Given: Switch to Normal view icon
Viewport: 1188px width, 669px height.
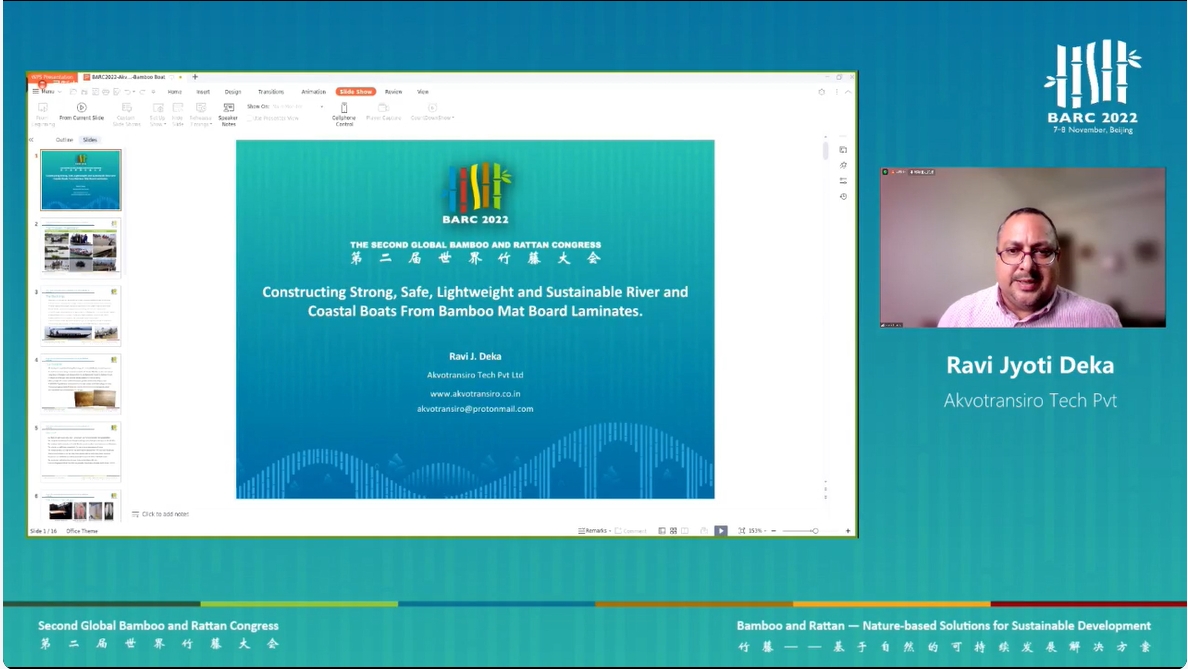Looking at the screenshot, I should click(661, 531).
